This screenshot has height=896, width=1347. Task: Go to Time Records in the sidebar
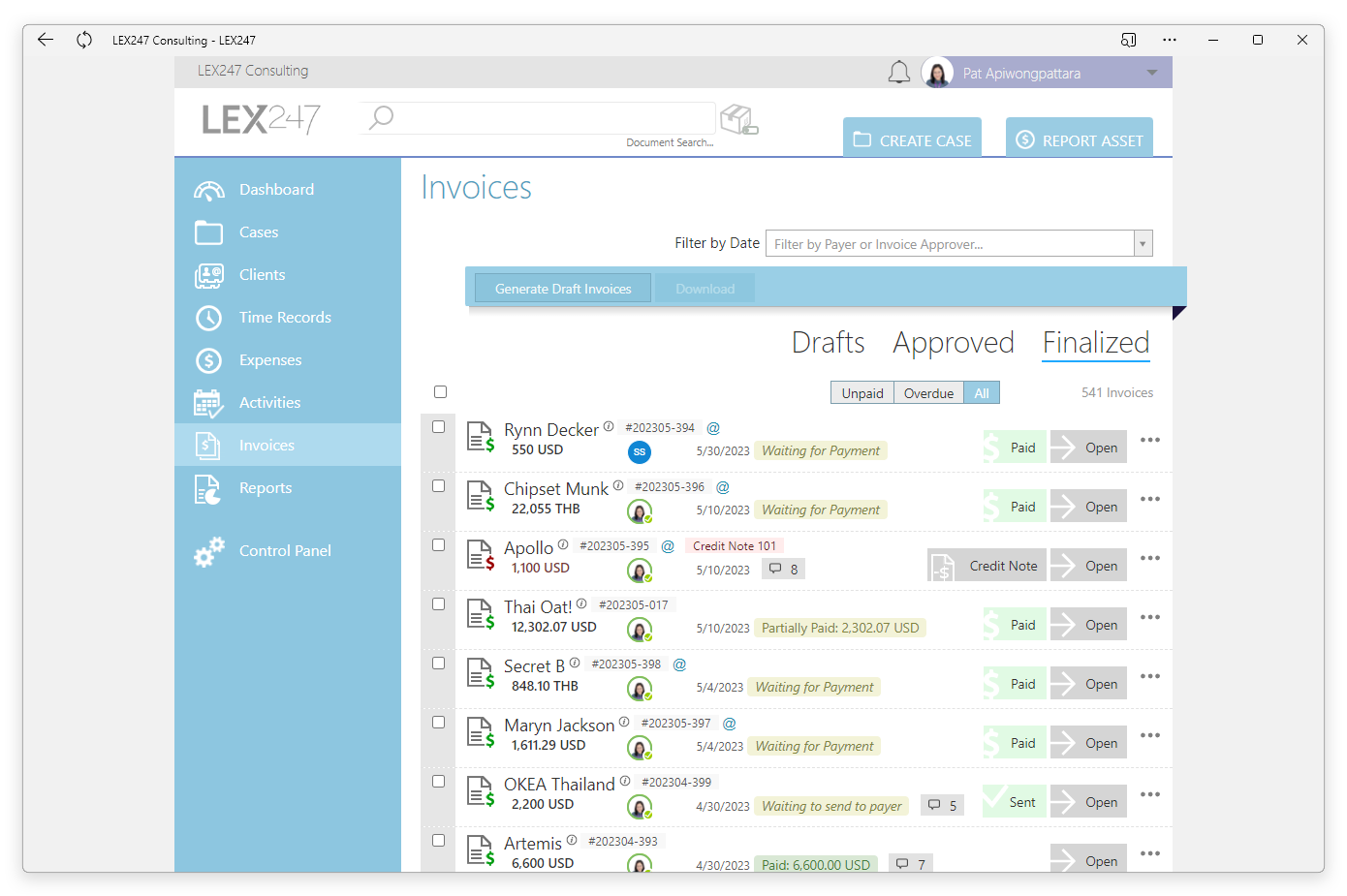point(288,318)
